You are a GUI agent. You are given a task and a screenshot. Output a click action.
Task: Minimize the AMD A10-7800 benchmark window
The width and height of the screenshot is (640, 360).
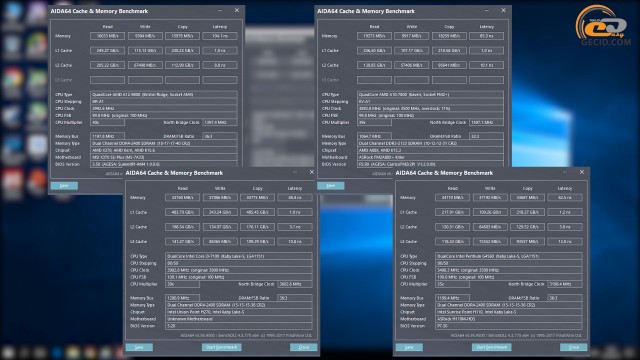(x=487, y=10)
